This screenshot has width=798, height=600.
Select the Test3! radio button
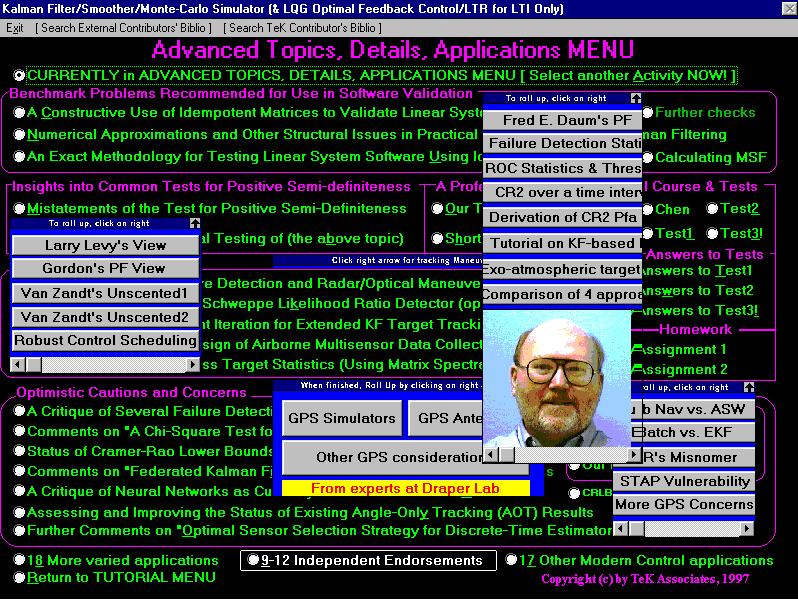pos(712,234)
